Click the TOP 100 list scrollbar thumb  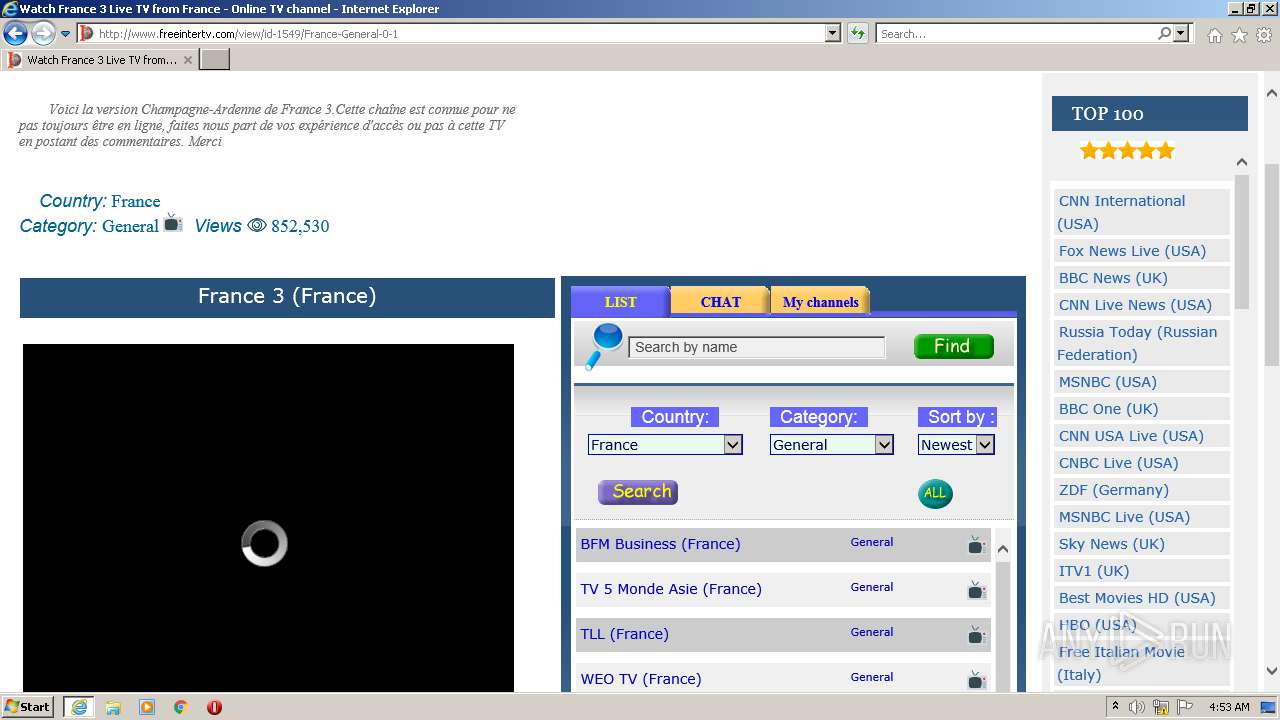[1242, 242]
